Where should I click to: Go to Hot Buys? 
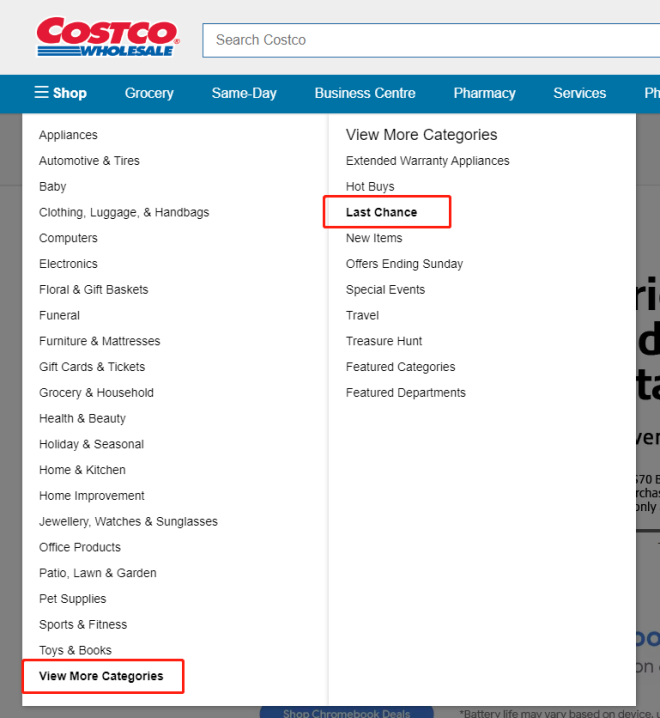click(x=370, y=187)
